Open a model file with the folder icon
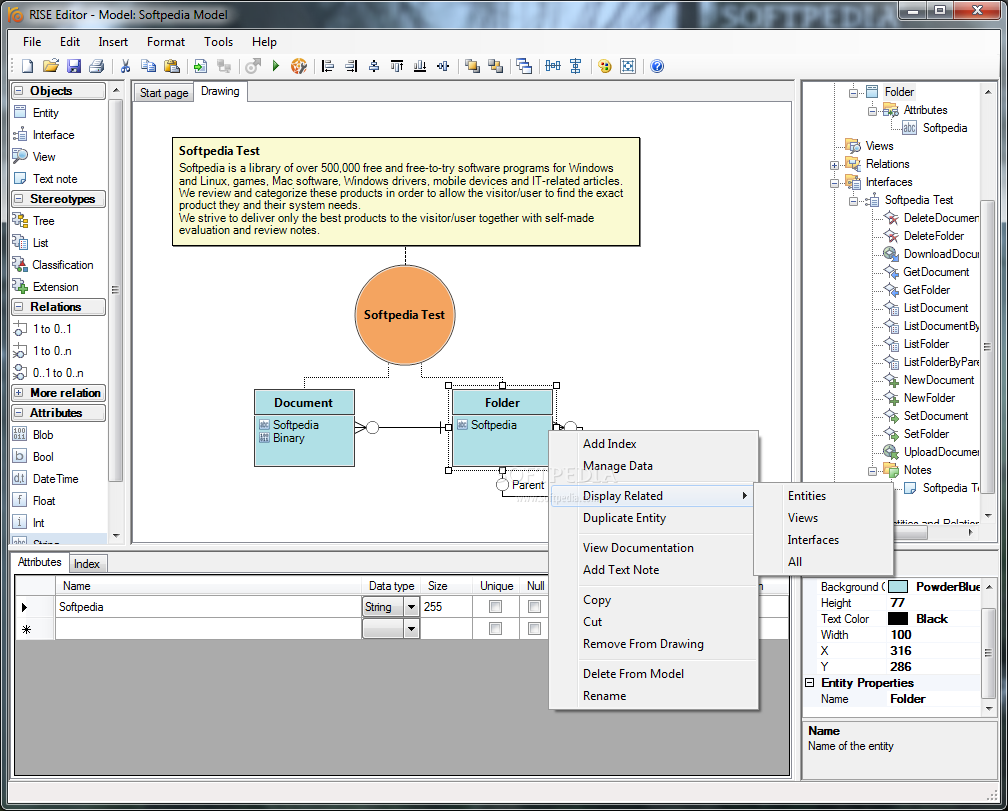 (51, 66)
